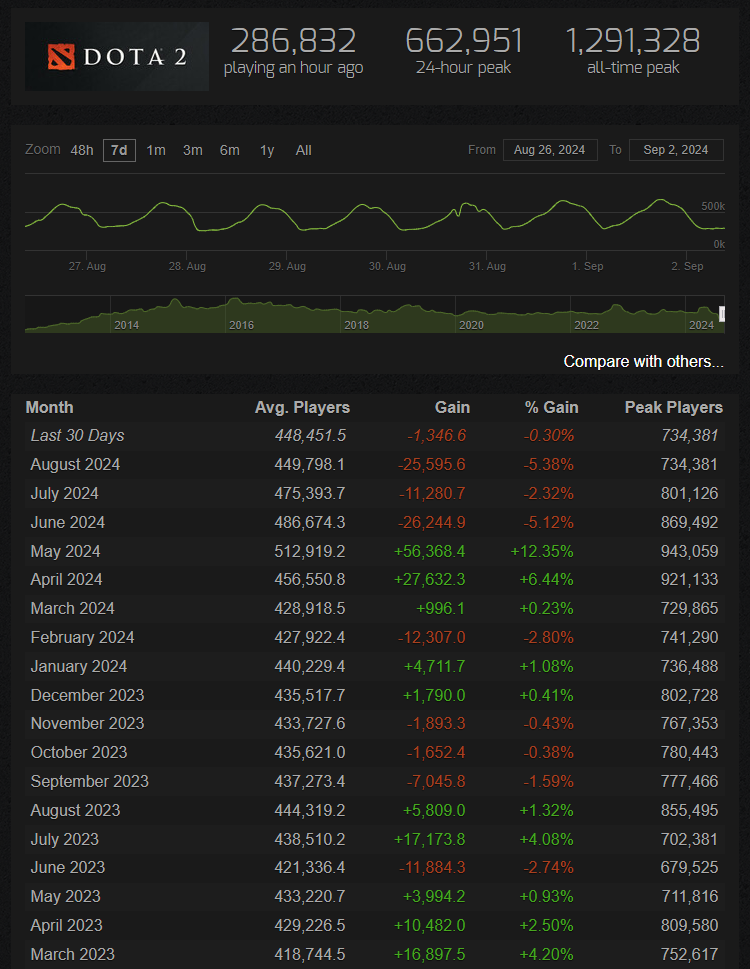Click the 801,126 peak players value
750x969 pixels.
pyautogui.click(x=689, y=493)
